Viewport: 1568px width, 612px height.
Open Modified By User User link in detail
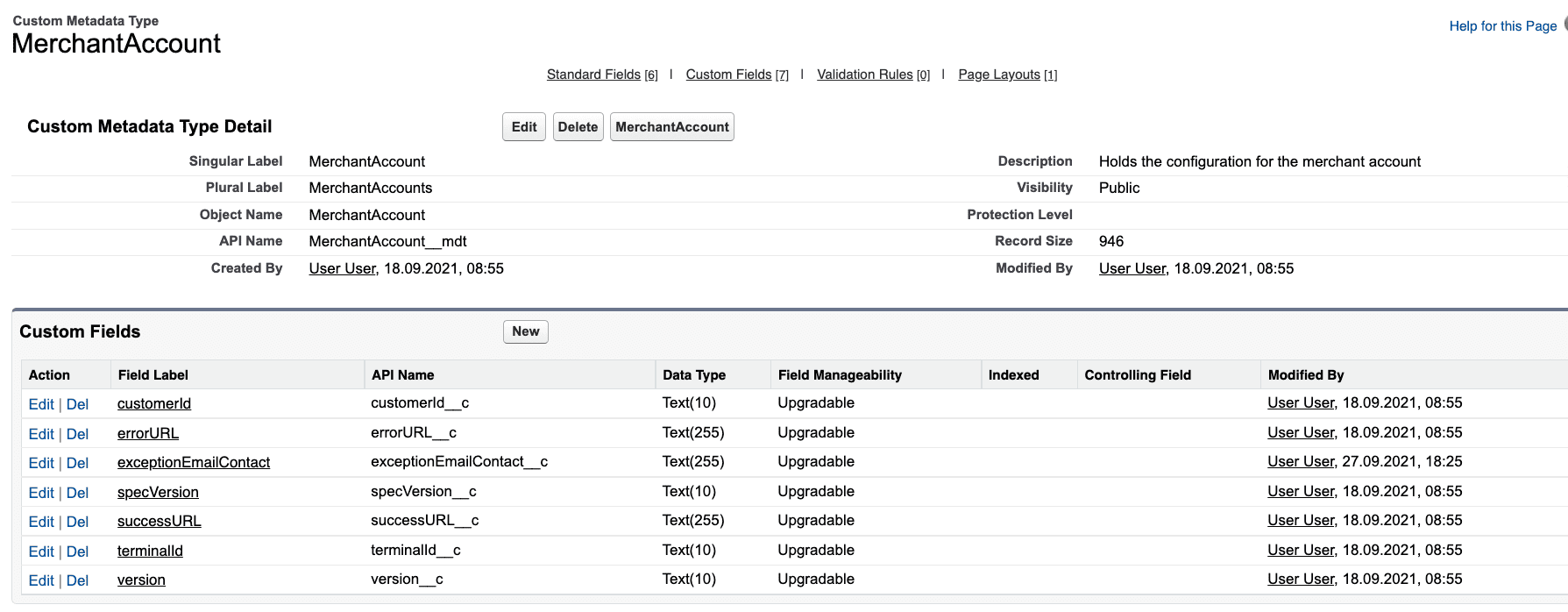click(x=1132, y=269)
